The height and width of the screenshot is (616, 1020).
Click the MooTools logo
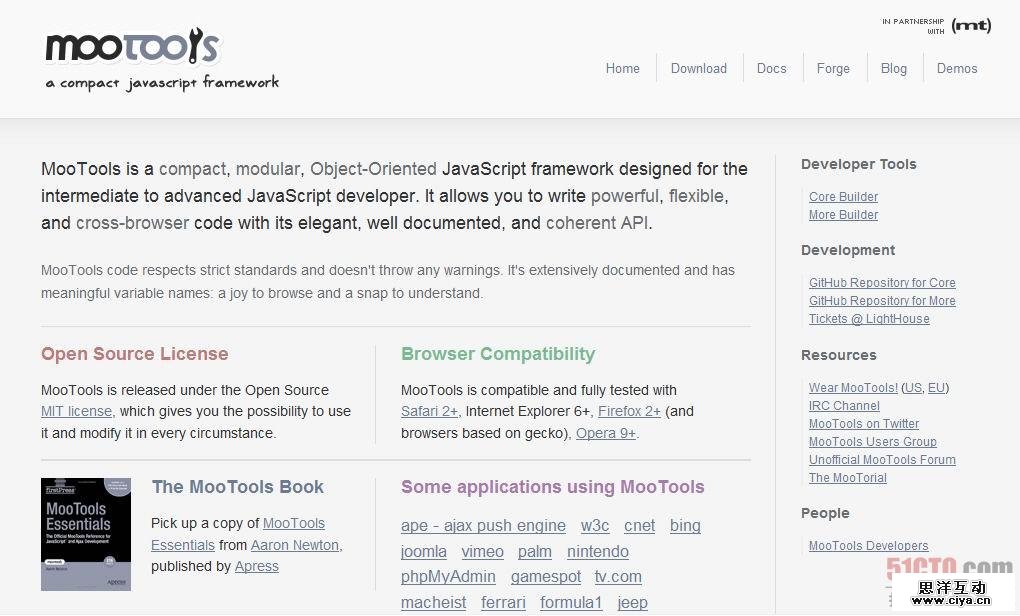[132, 47]
